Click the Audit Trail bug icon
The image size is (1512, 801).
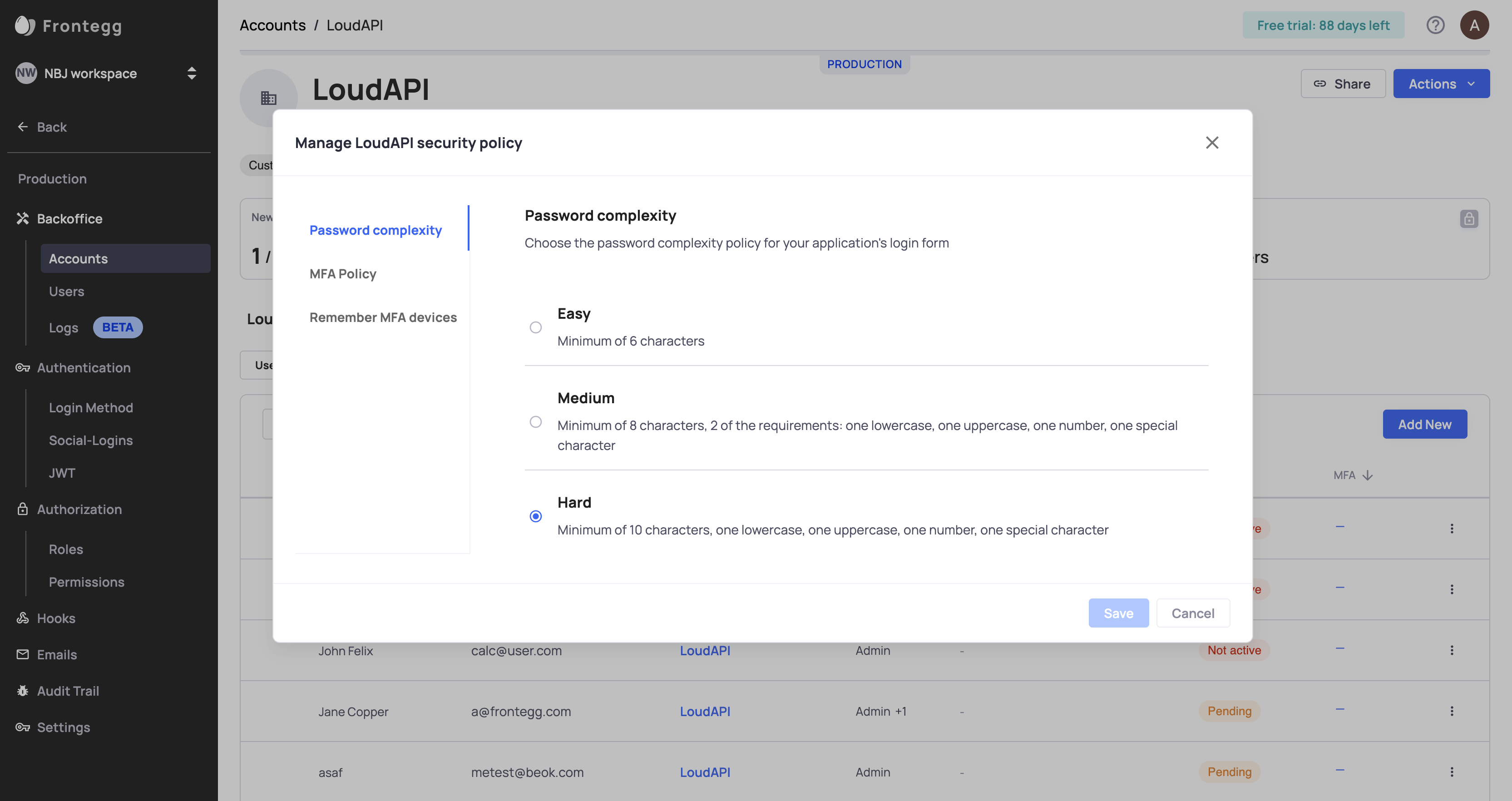point(23,691)
